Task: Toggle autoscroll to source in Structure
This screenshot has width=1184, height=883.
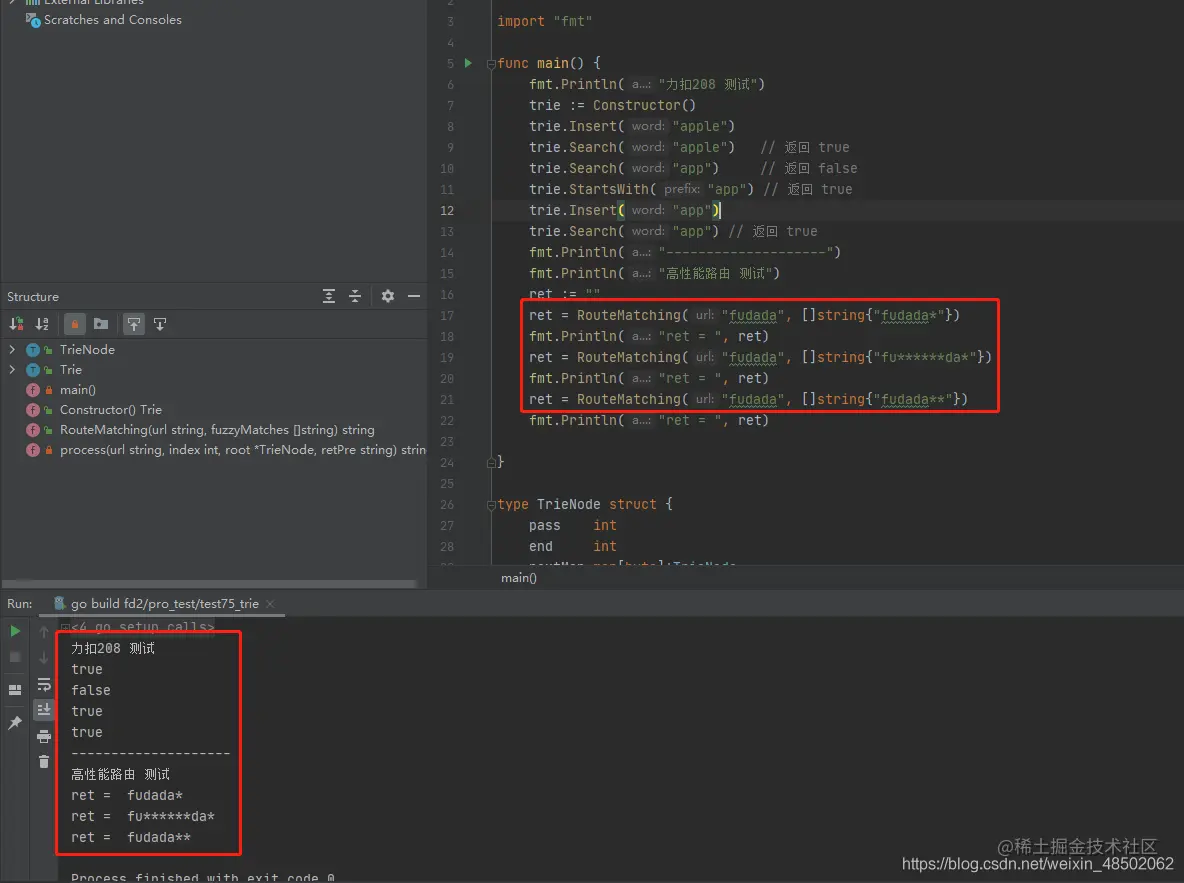Action: click(x=134, y=324)
